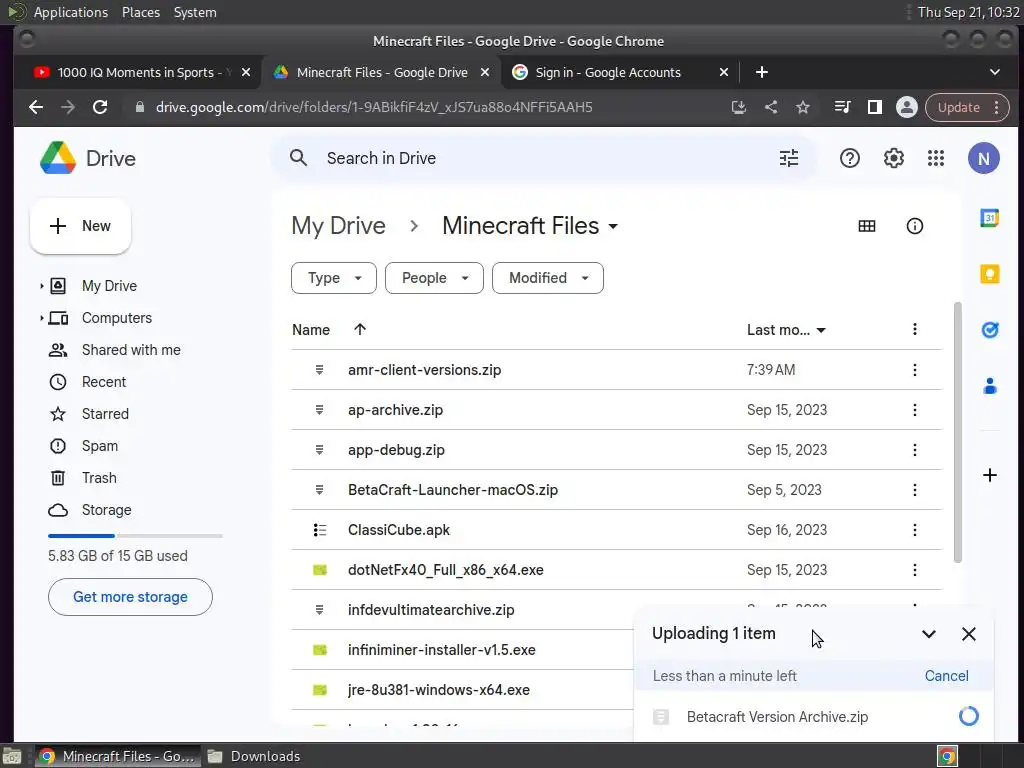Open Chrome tab search chevron
The height and width of the screenshot is (768, 1024).
point(995,72)
